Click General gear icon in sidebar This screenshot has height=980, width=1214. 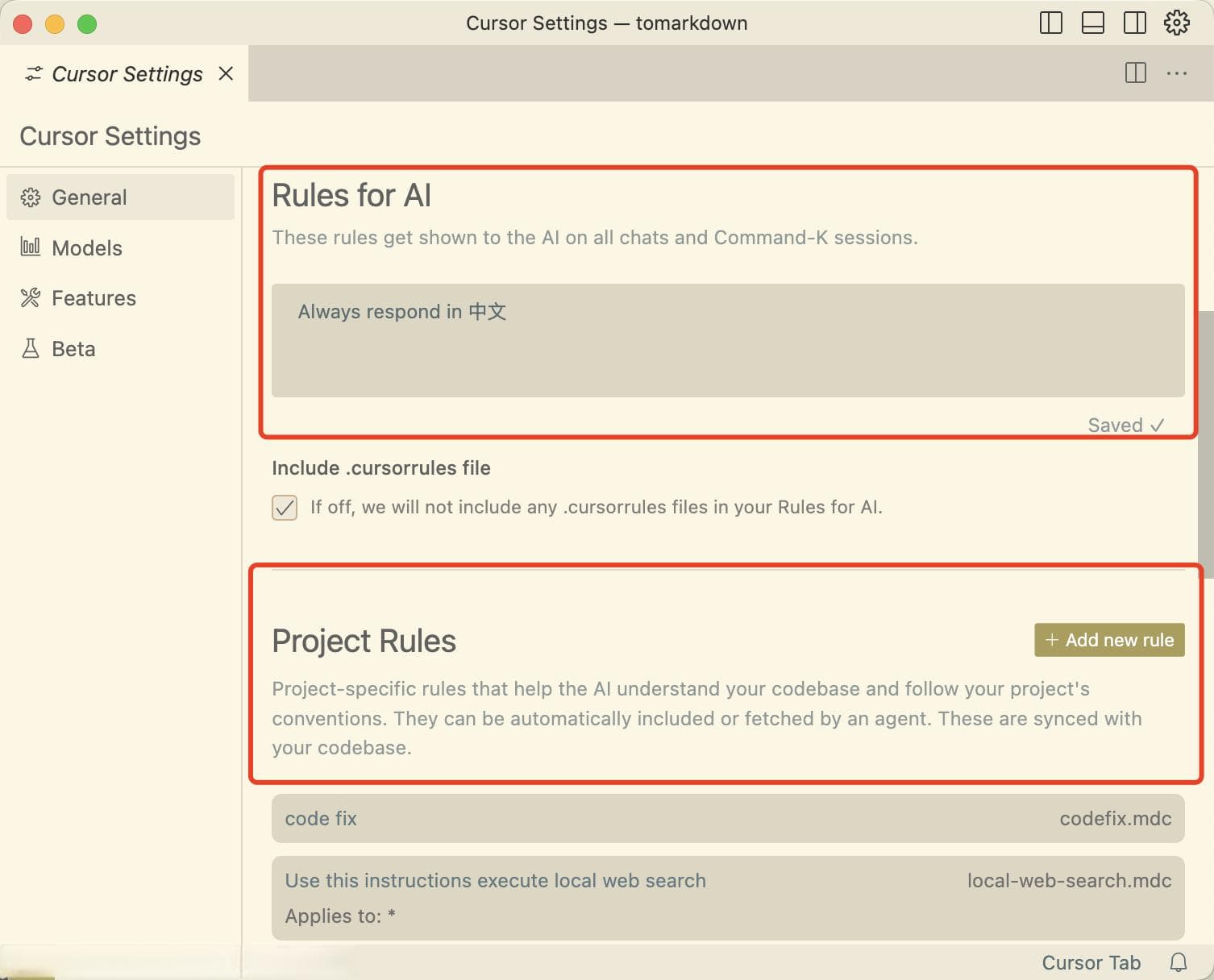[31, 197]
